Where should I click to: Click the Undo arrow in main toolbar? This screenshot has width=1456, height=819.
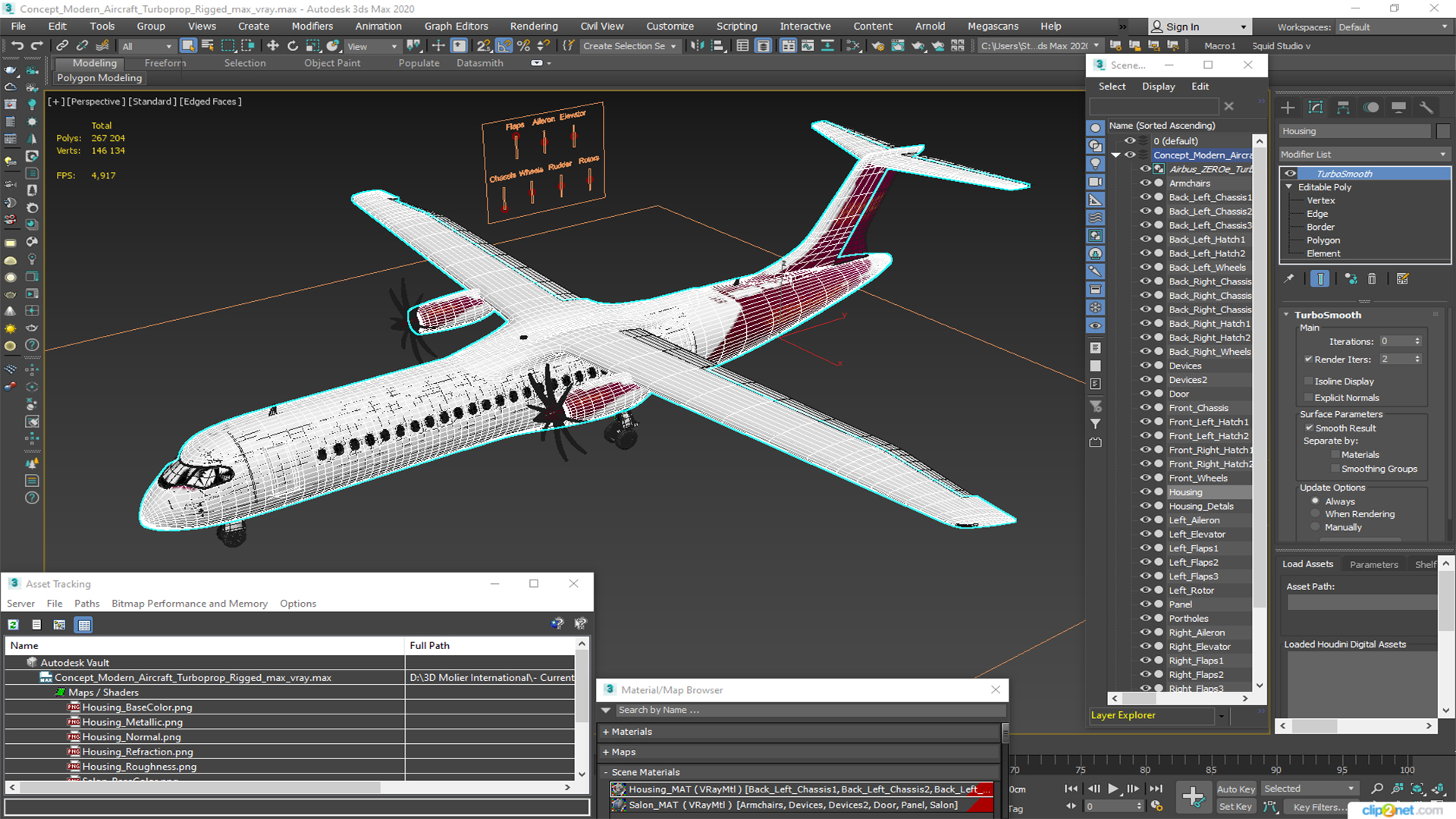click(x=17, y=46)
